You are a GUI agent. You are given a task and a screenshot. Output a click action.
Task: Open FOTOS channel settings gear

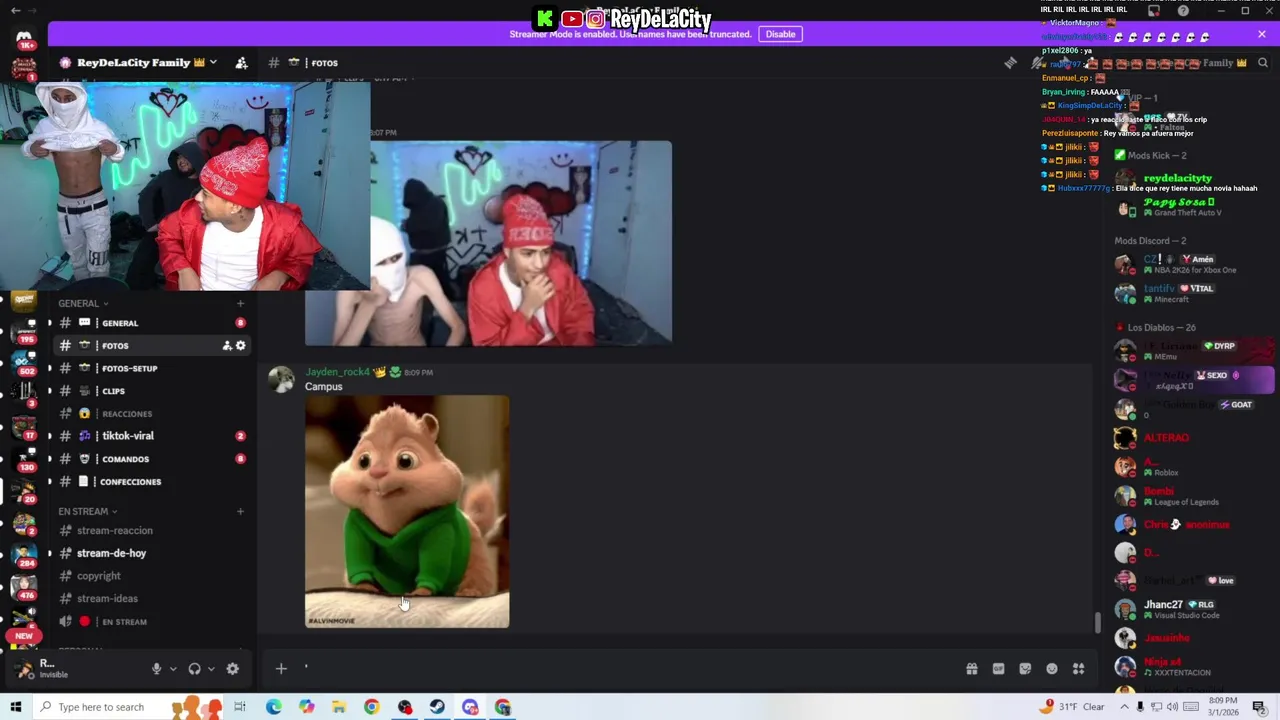click(x=240, y=346)
